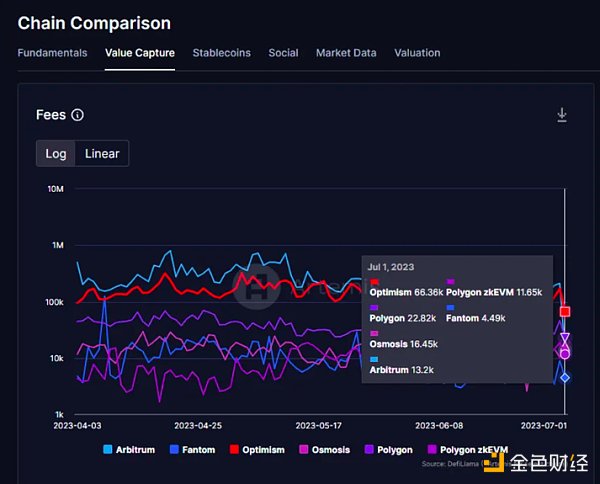This screenshot has height=484, width=600.
Task: Toggle Polygon zkEVM series in legend
Action: pyautogui.click(x=468, y=450)
